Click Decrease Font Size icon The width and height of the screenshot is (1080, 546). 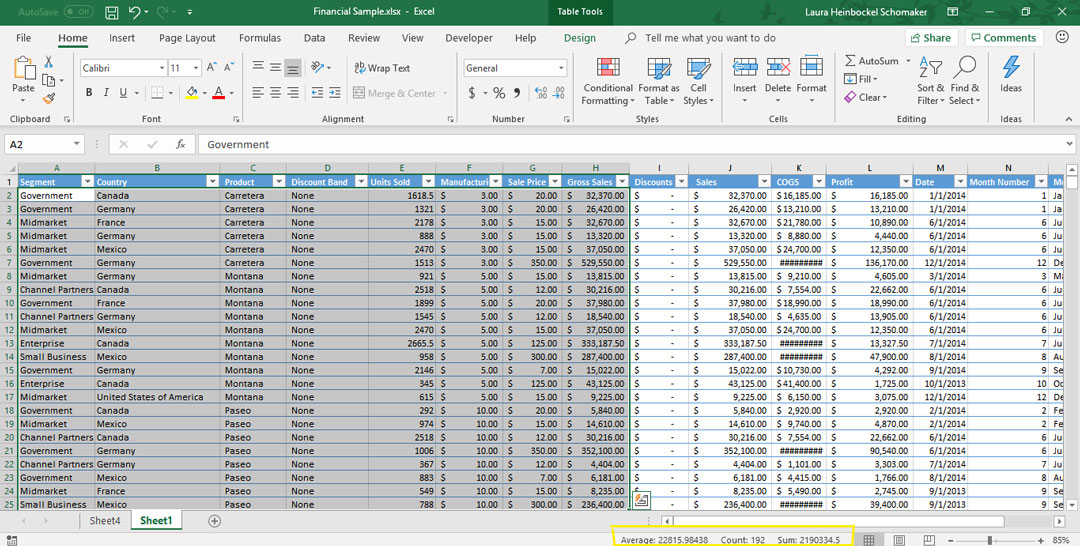[229, 67]
